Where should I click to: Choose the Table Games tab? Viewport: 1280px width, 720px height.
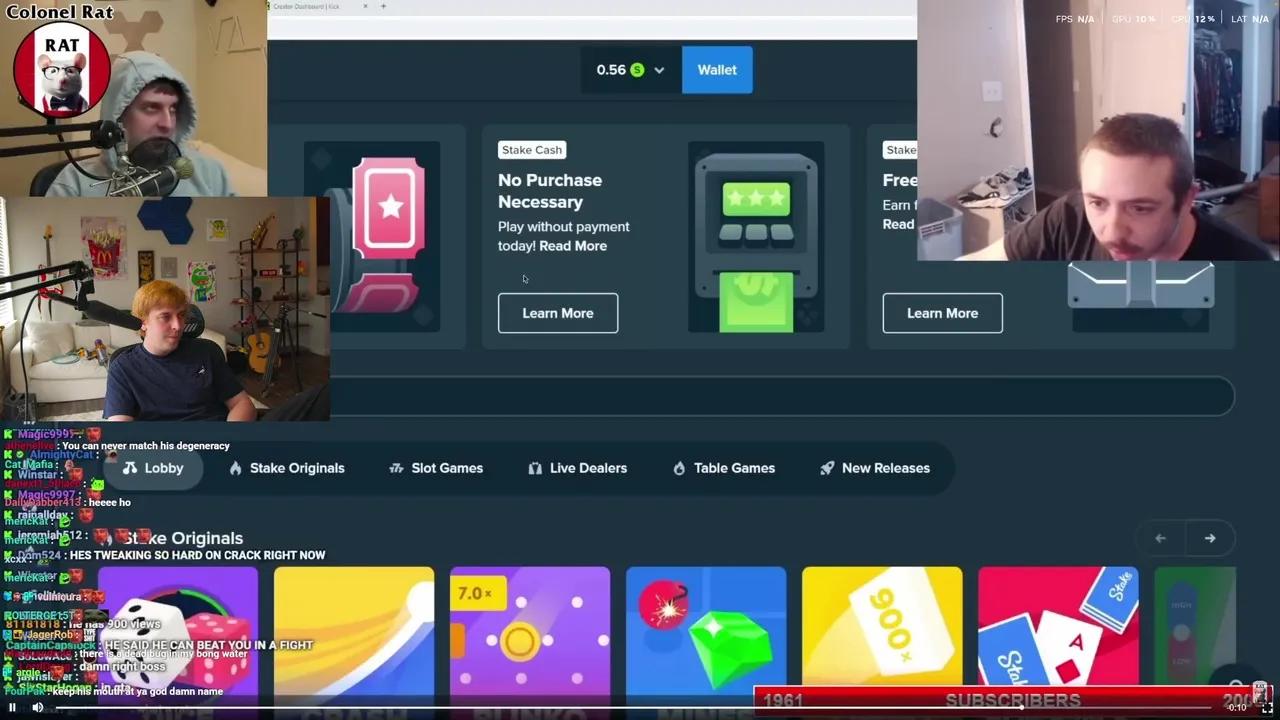(724, 468)
